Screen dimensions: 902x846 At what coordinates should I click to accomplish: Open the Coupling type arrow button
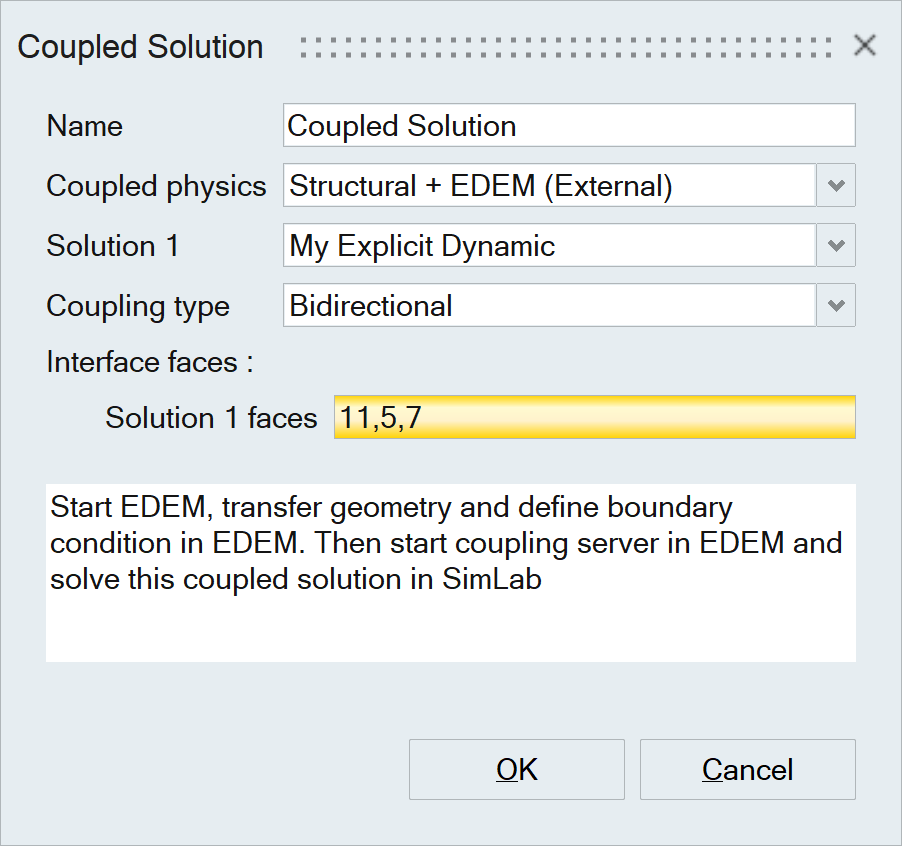pos(837,306)
